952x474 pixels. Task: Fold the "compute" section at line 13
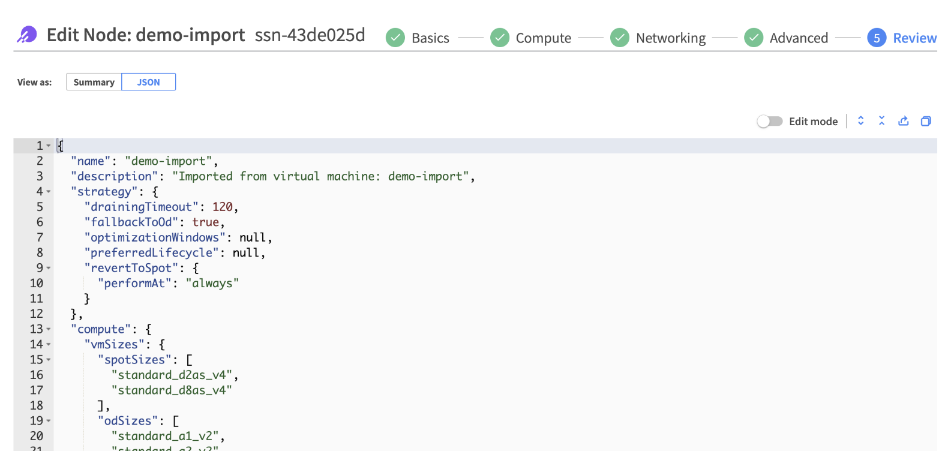point(48,329)
